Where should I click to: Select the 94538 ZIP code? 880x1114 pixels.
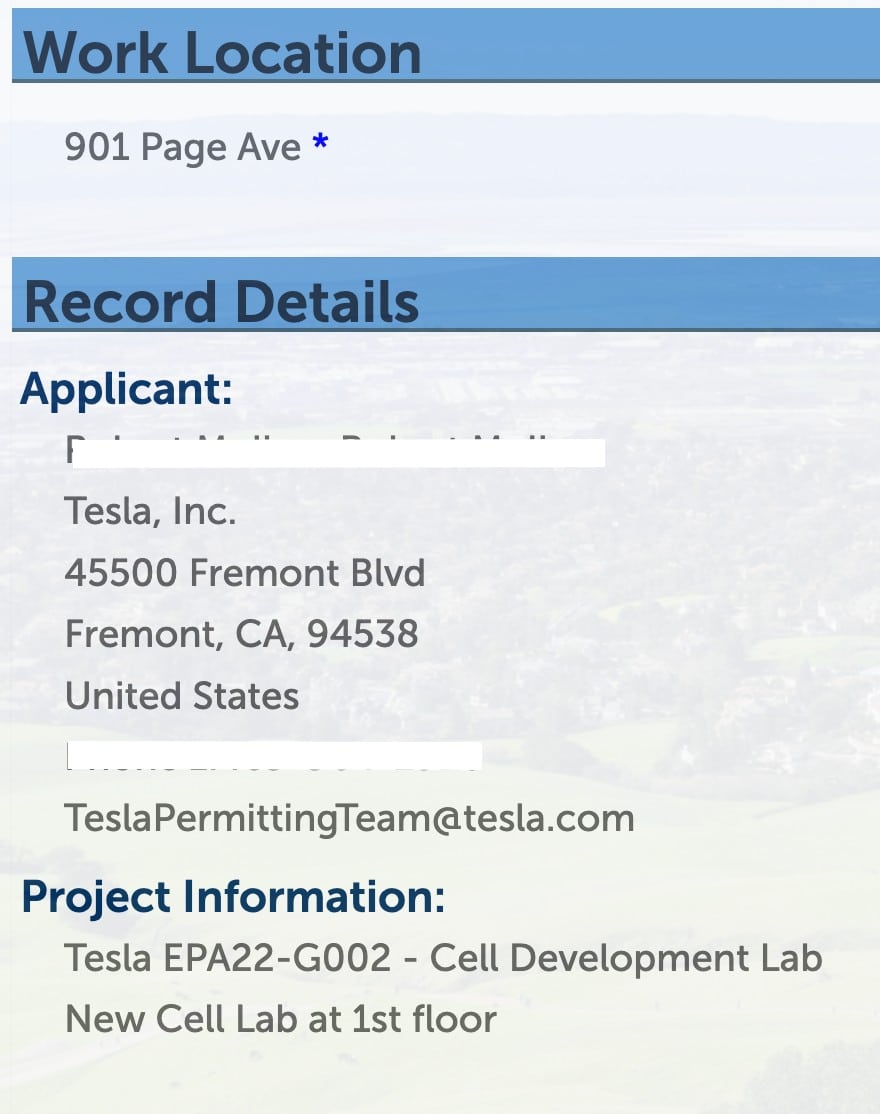363,634
